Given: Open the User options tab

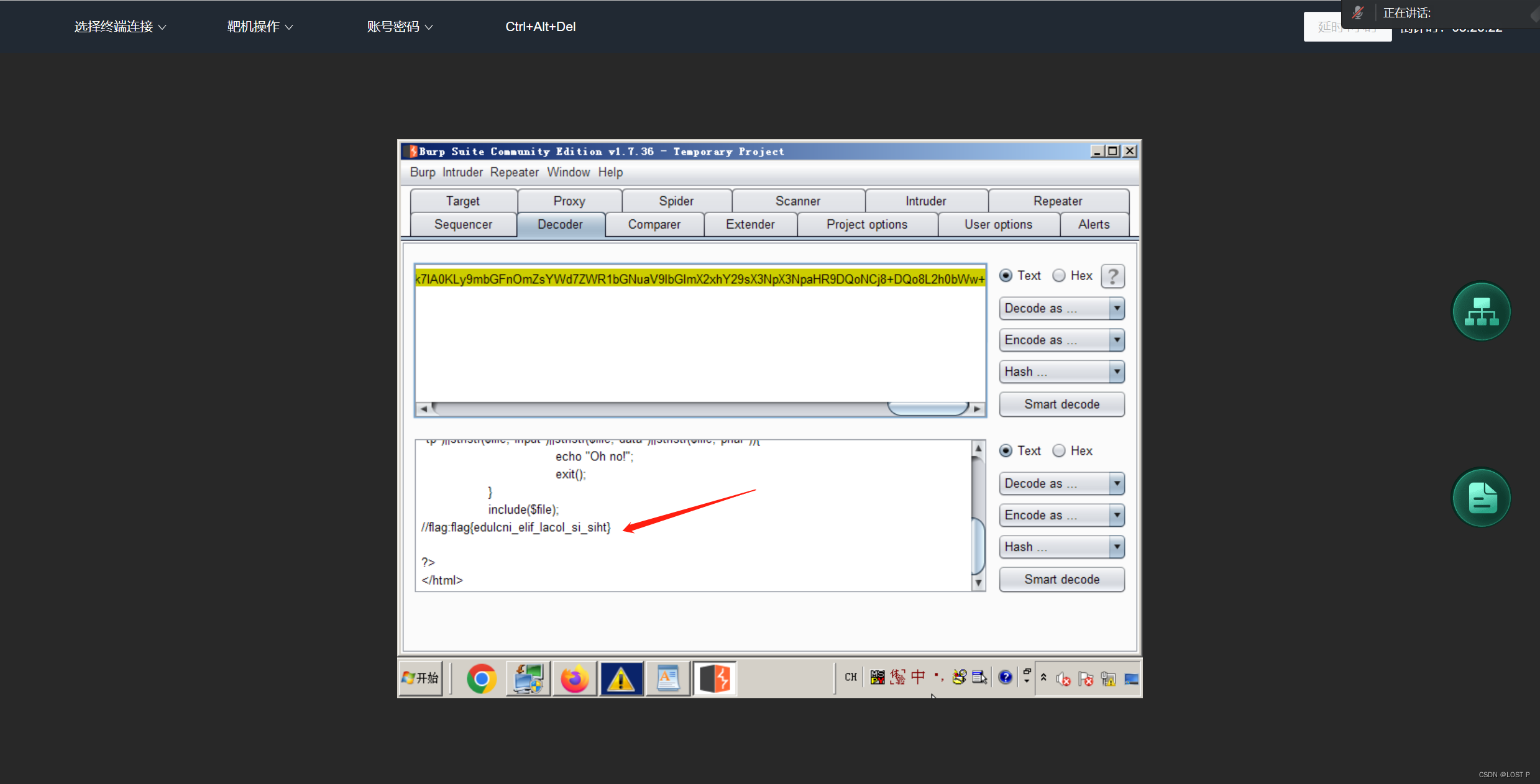Looking at the screenshot, I should (x=998, y=224).
